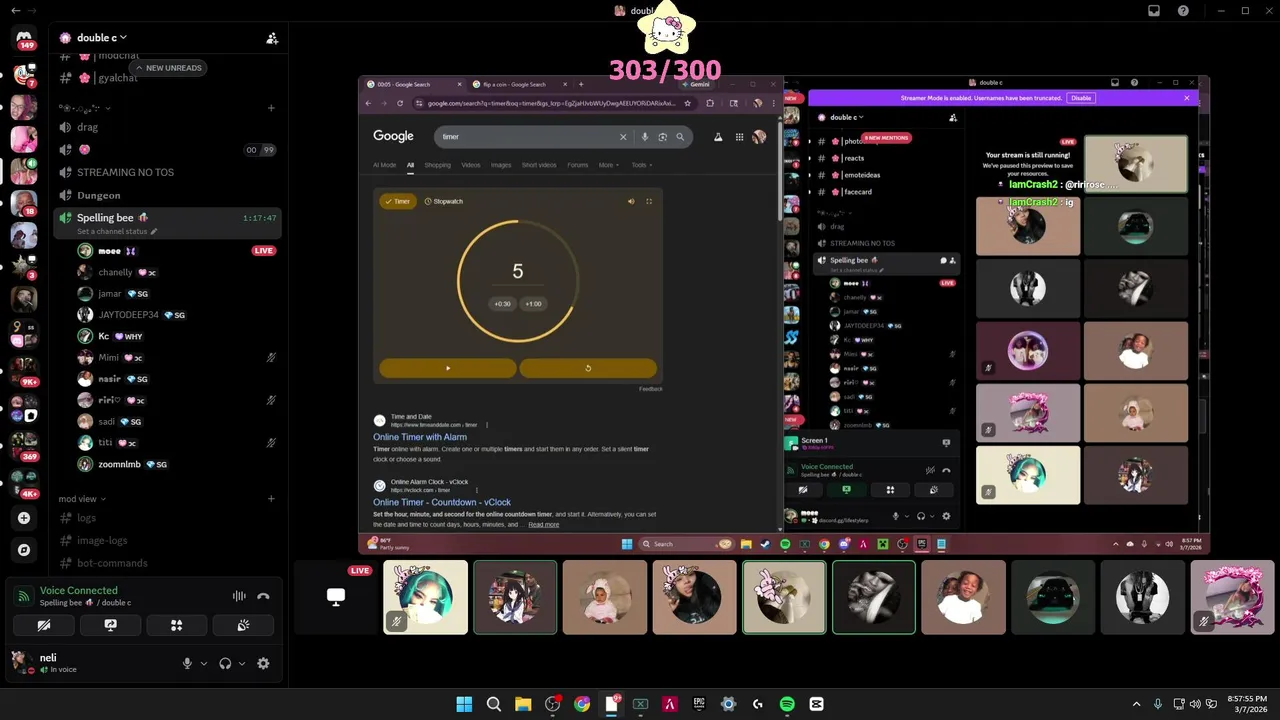
Task: Open the soundboard button
Action: (x=242, y=625)
